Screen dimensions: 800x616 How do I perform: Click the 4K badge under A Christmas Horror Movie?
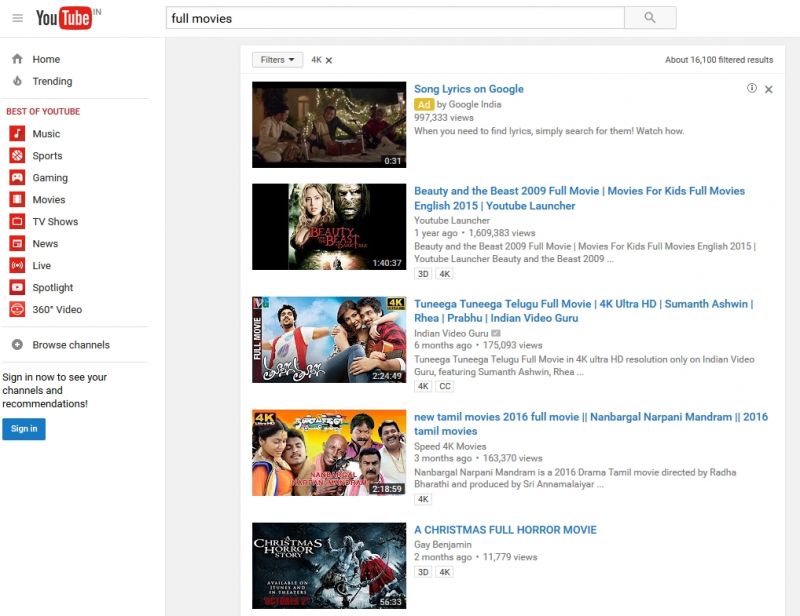coord(445,572)
